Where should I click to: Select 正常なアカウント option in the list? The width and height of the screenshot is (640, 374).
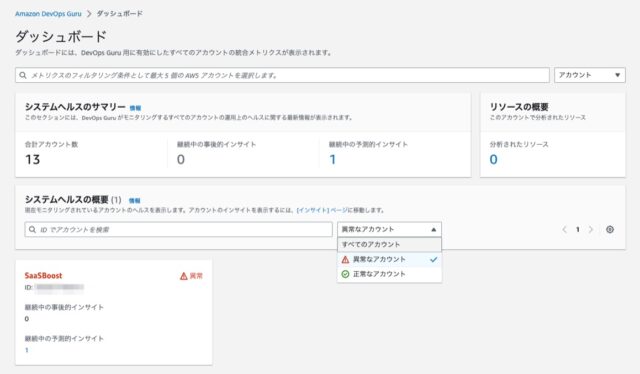(389, 274)
